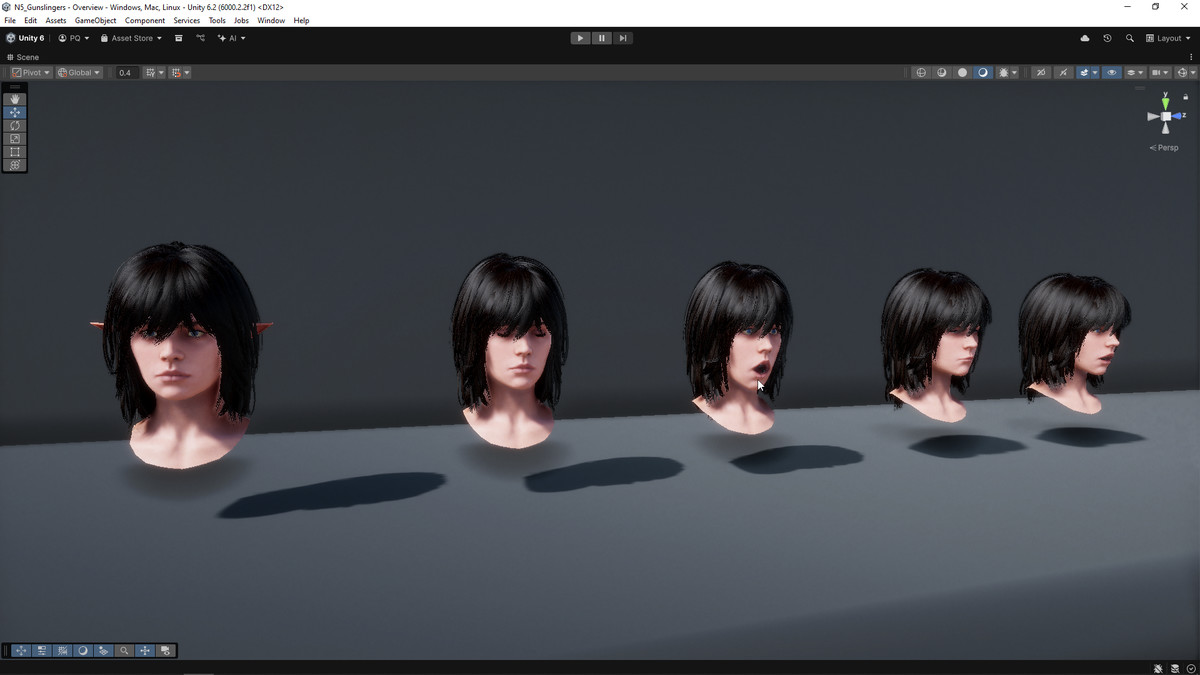Start Play mode
The image size is (1200, 675).
coord(580,38)
